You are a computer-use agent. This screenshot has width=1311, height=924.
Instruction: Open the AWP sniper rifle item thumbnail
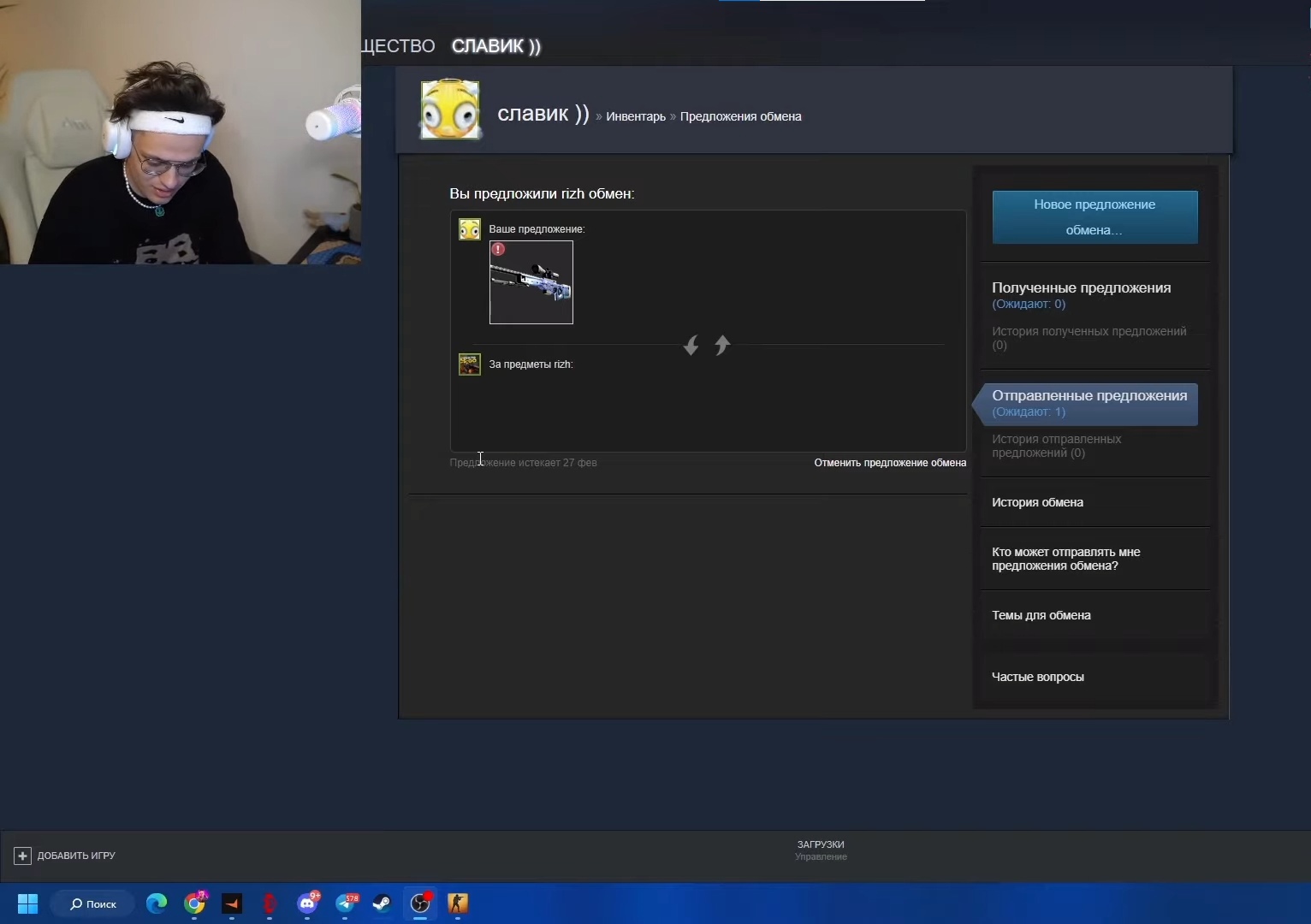531,282
